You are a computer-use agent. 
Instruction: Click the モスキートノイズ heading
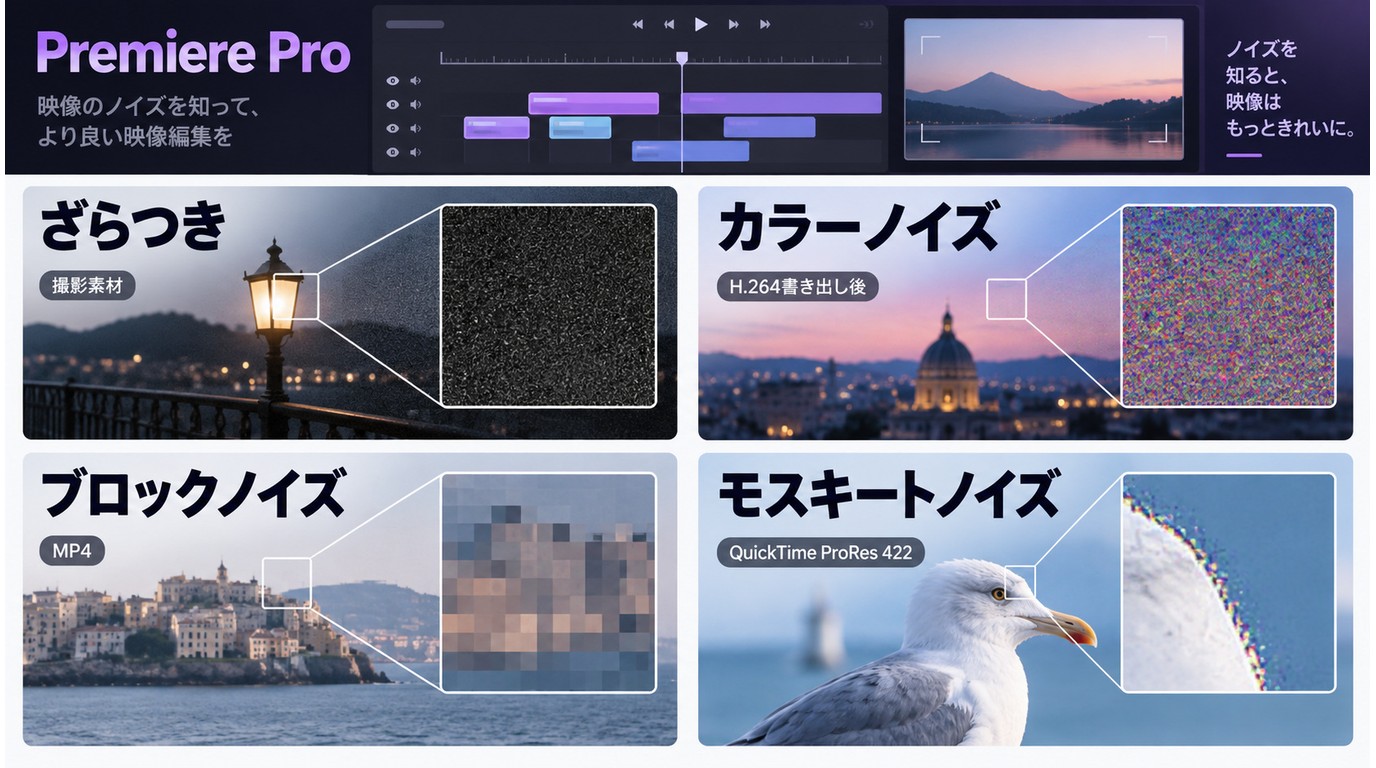(887, 493)
